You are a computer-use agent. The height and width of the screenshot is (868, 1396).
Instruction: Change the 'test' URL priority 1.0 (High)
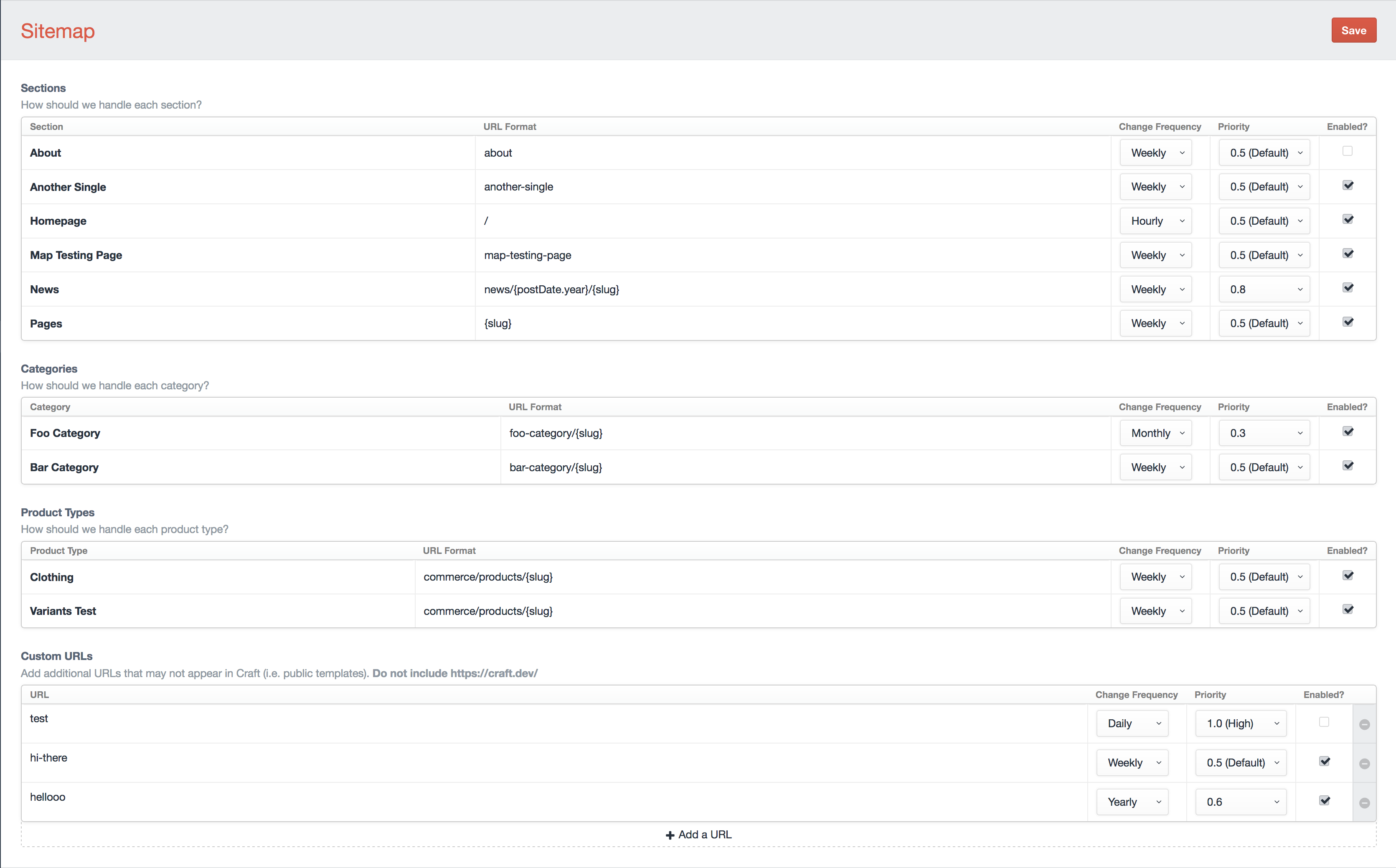click(1241, 723)
